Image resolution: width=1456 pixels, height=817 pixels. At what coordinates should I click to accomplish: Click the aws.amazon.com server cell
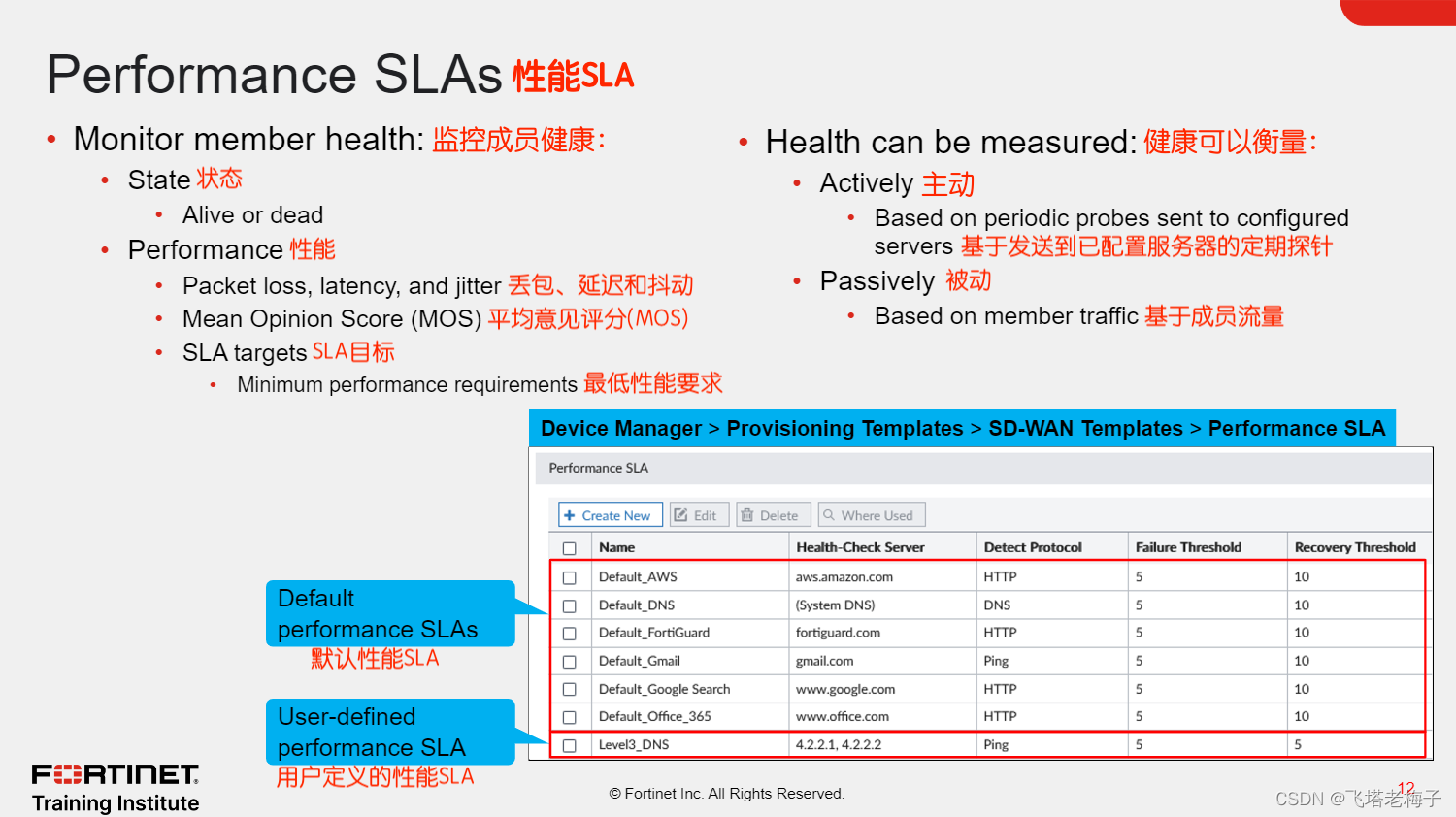(x=844, y=576)
